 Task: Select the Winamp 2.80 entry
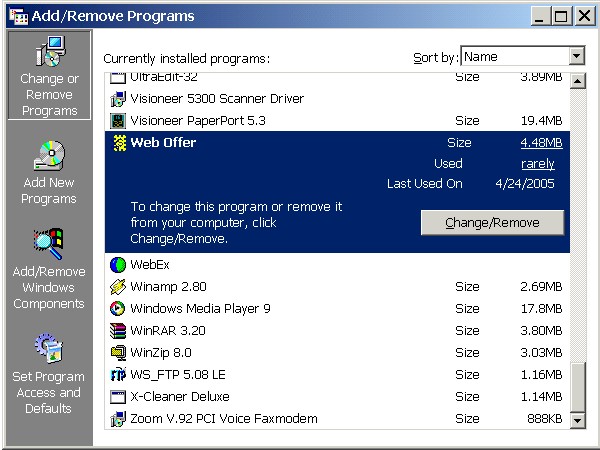[x=337, y=287]
